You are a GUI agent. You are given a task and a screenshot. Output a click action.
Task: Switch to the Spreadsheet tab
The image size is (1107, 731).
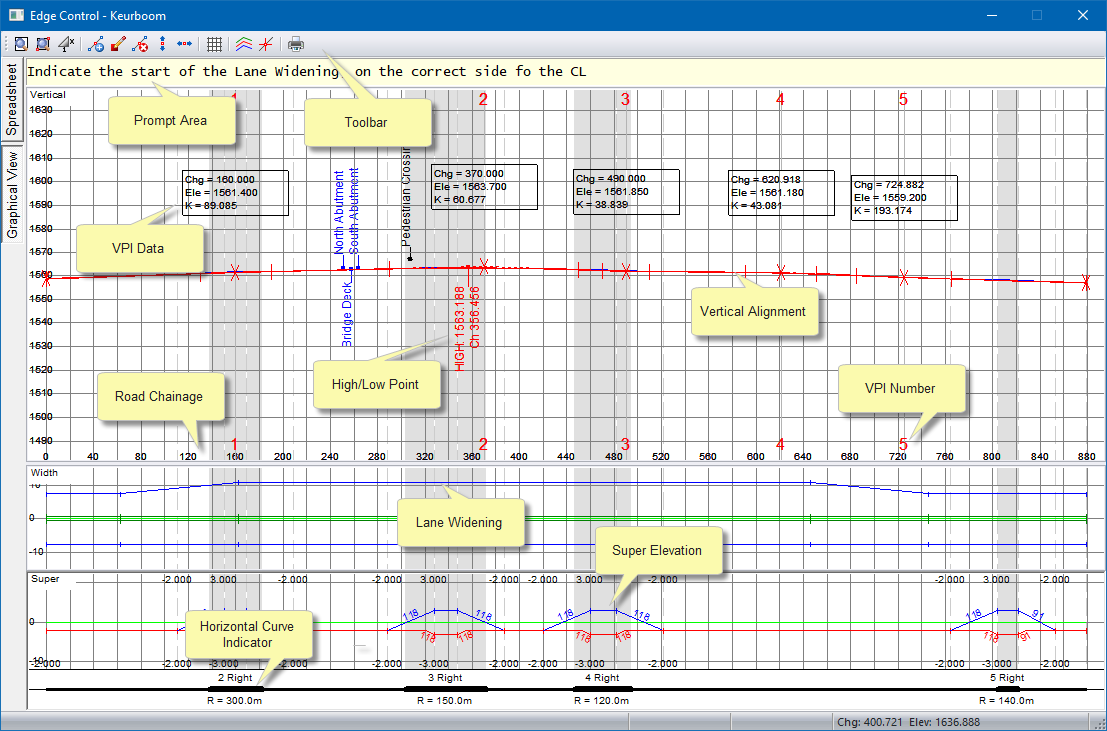tap(12, 100)
